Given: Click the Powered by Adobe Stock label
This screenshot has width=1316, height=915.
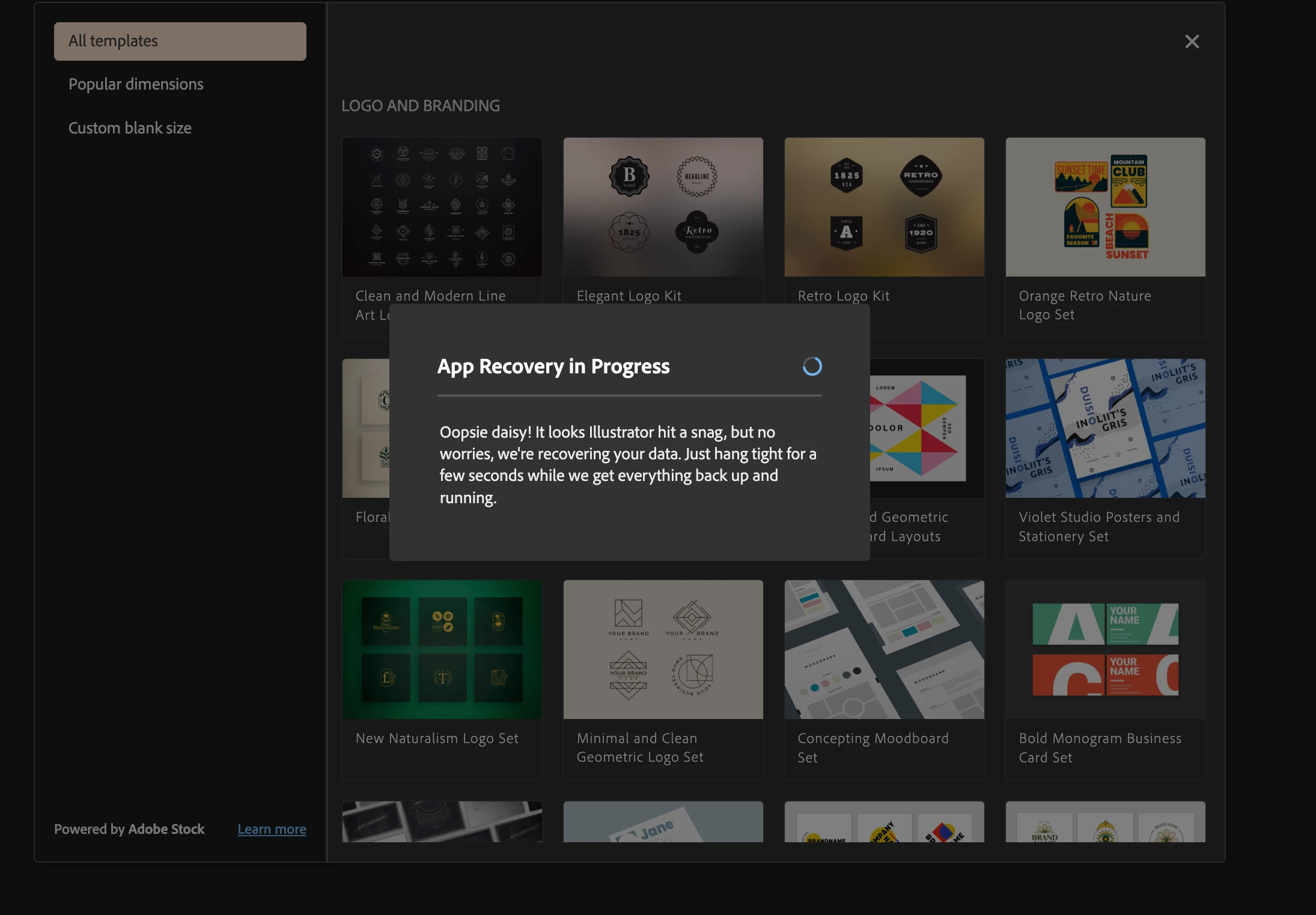Looking at the screenshot, I should coord(129,829).
